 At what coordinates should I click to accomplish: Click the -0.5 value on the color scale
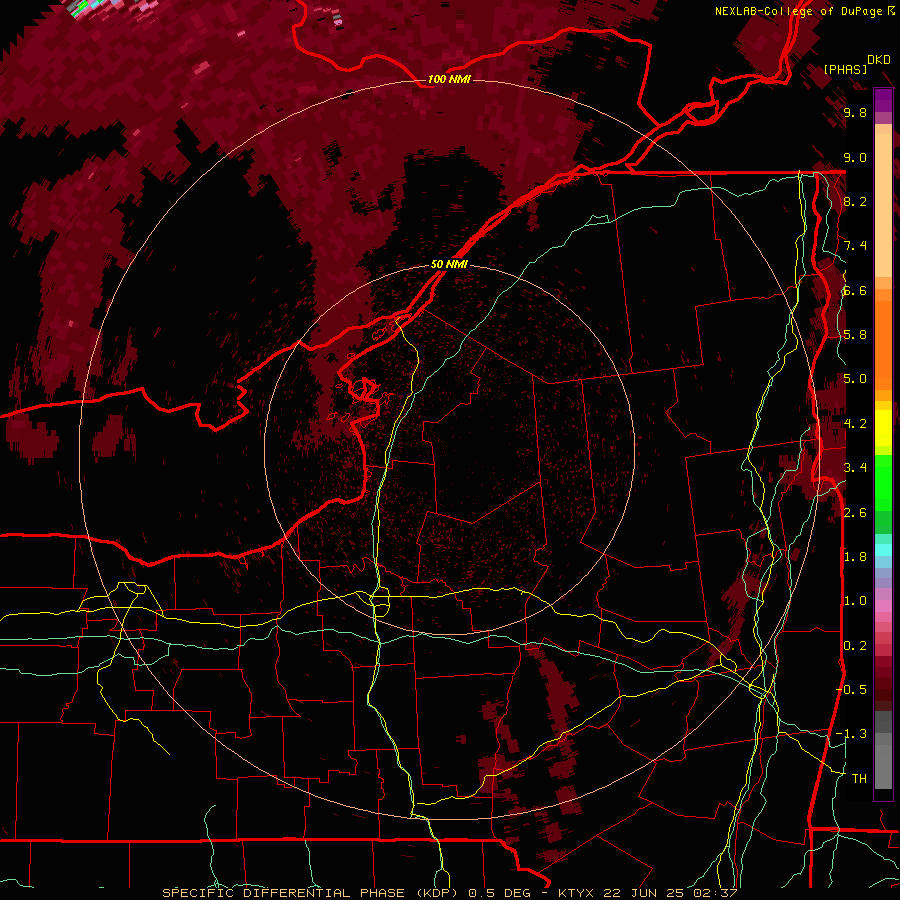tap(851, 690)
